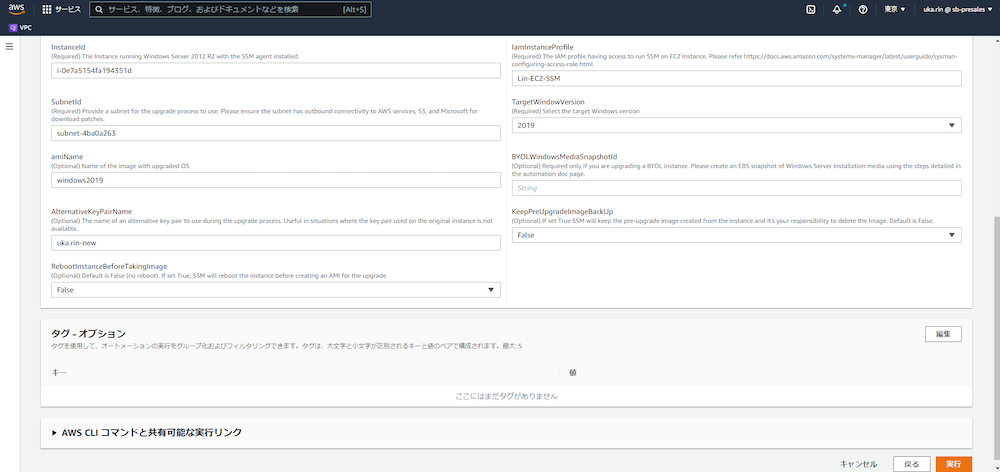
Task: Open the CloudShell icon
Action: click(811, 10)
